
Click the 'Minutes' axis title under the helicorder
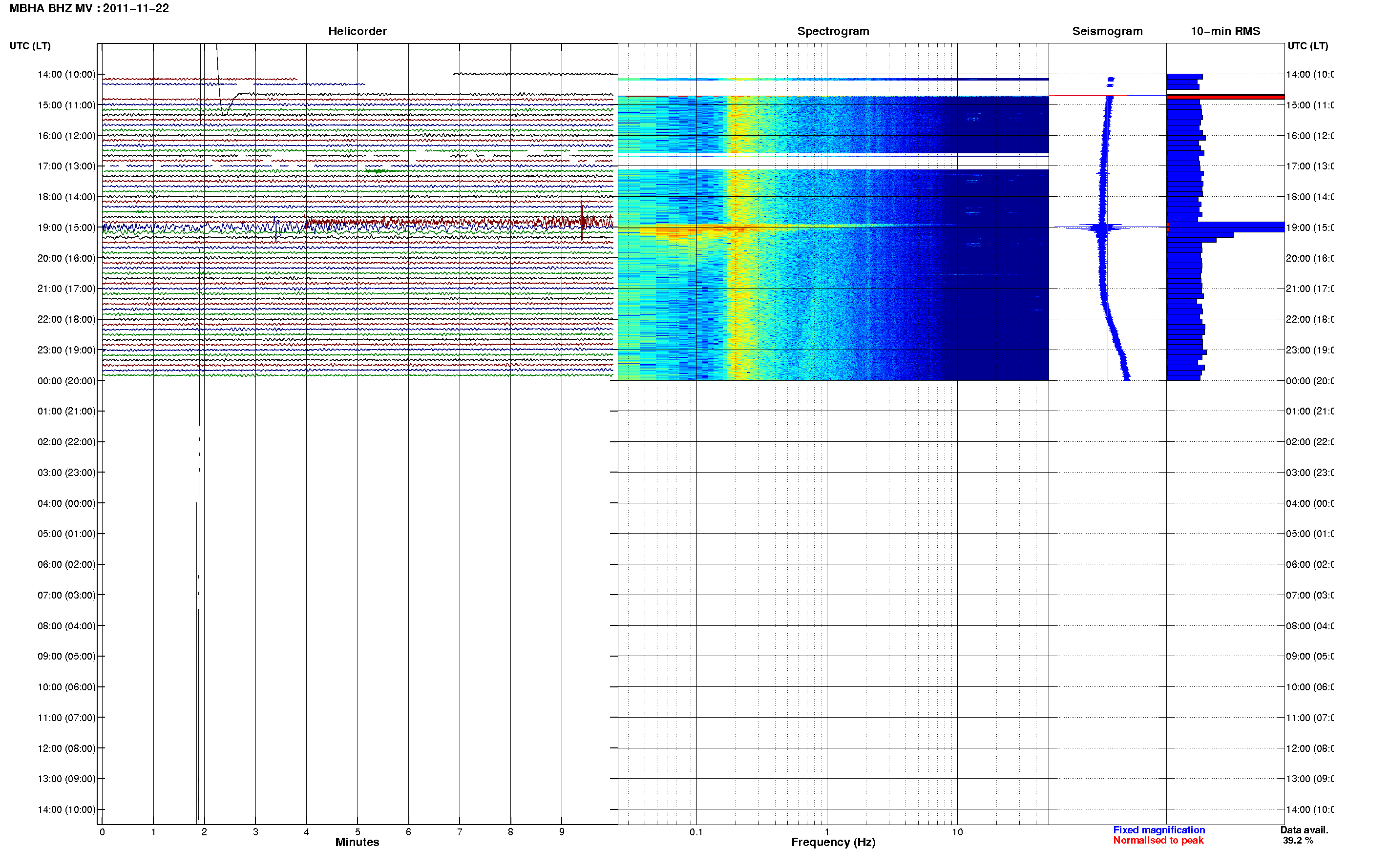click(357, 842)
